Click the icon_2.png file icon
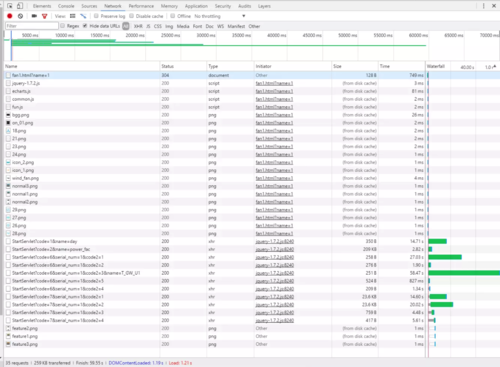The image size is (500, 367). pos(8,162)
